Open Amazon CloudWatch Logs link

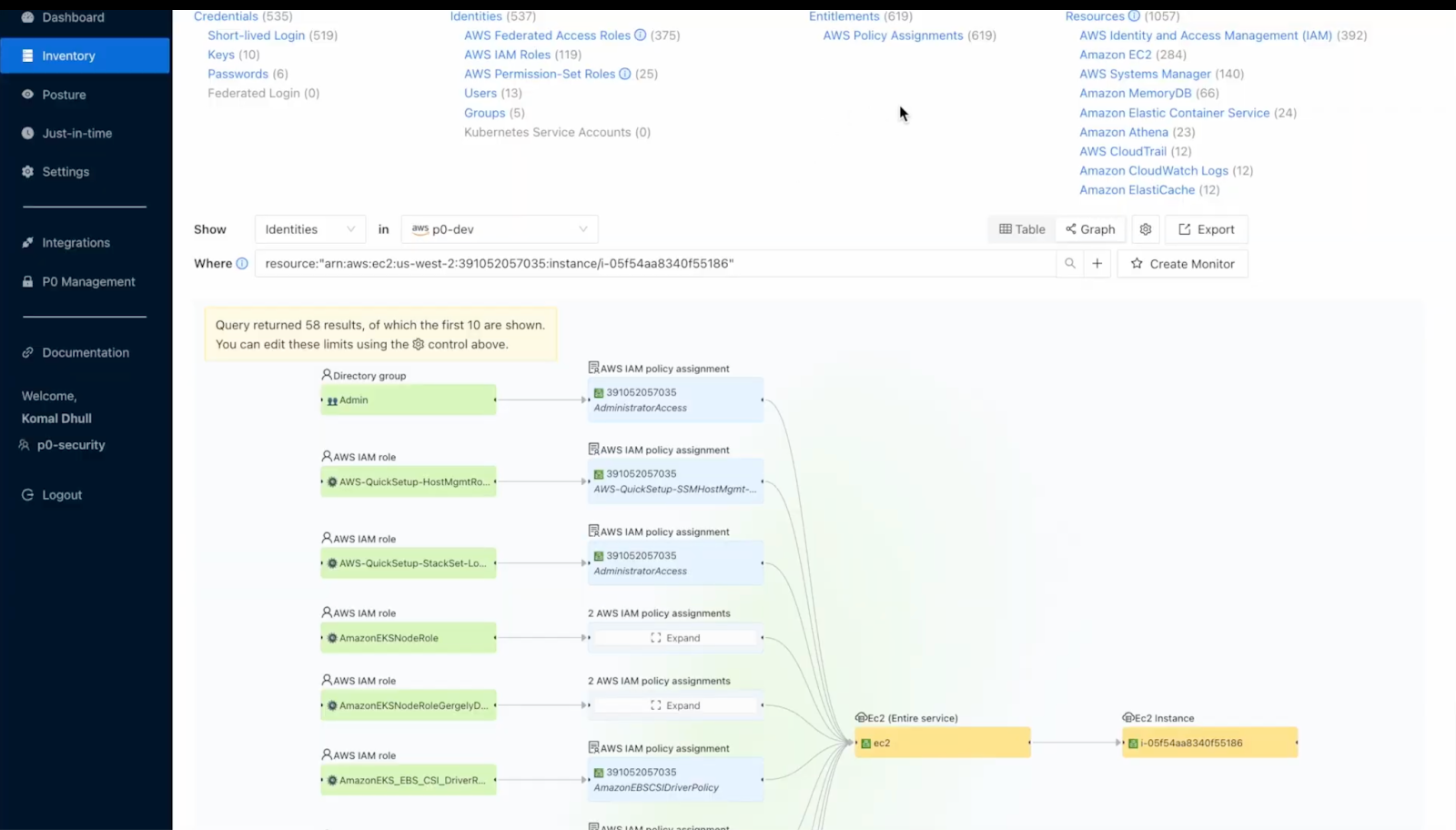pyautogui.click(x=1154, y=170)
